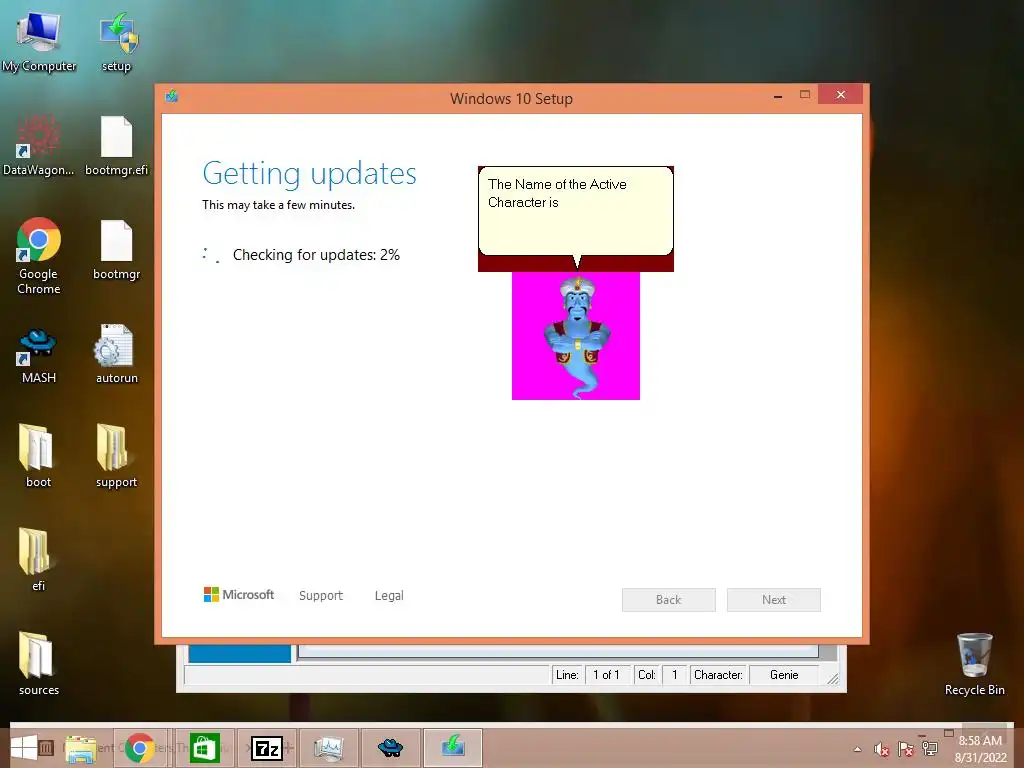Open 7-Zip from the taskbar

coord(267,748)
